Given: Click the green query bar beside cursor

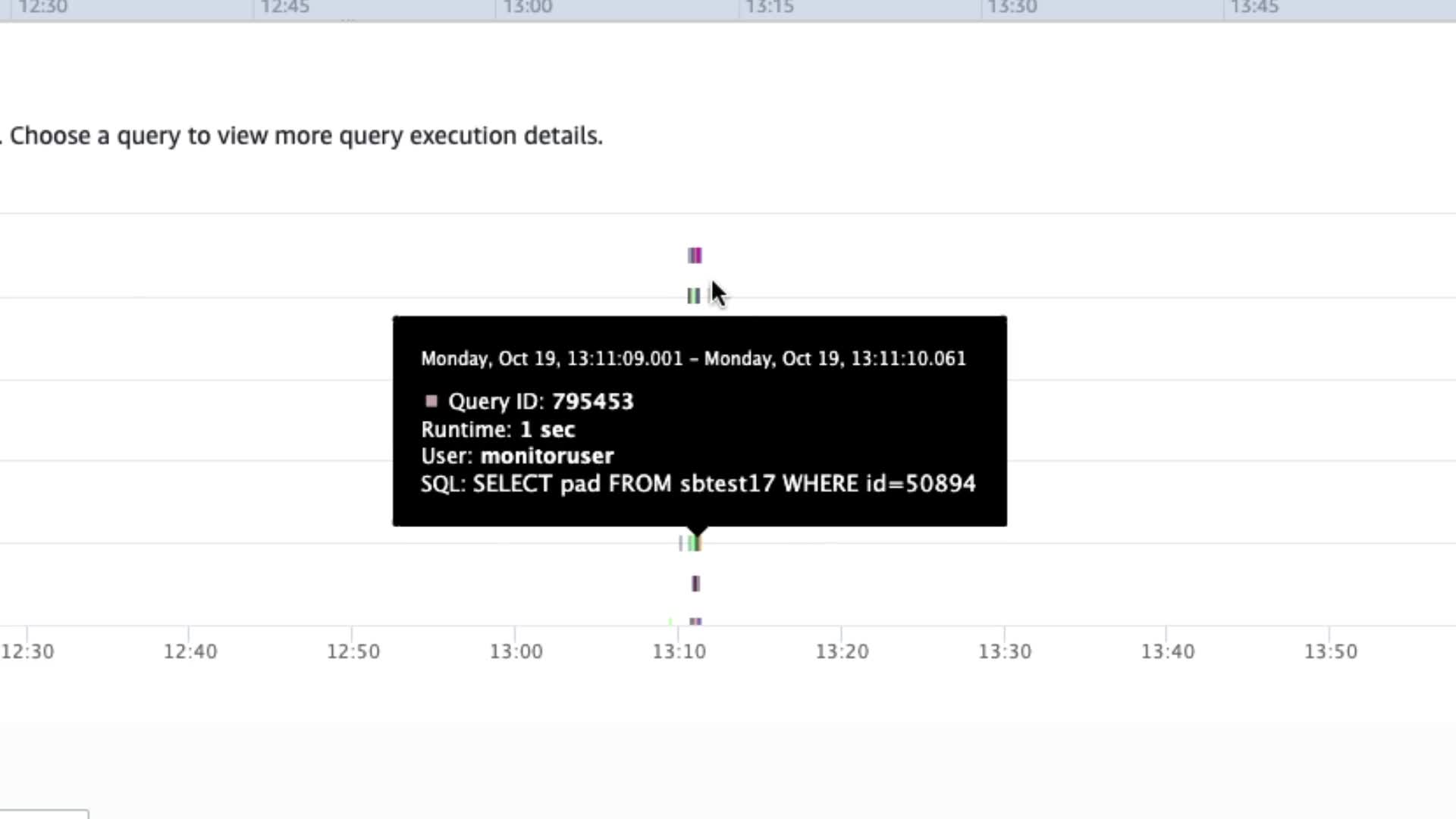Looking at the screenshot, I should [x=693, y=296].
